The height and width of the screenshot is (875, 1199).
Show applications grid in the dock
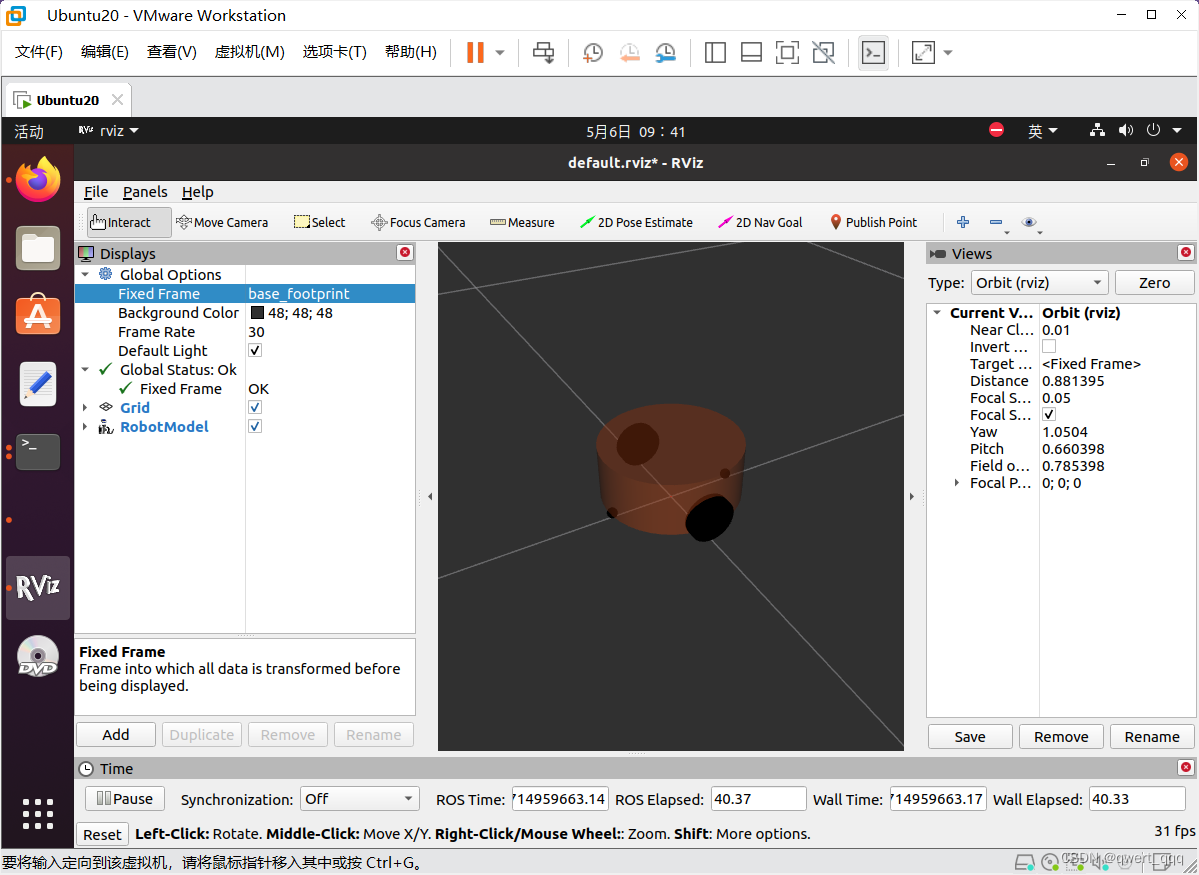pyautogui.click(x=37, y=814)
